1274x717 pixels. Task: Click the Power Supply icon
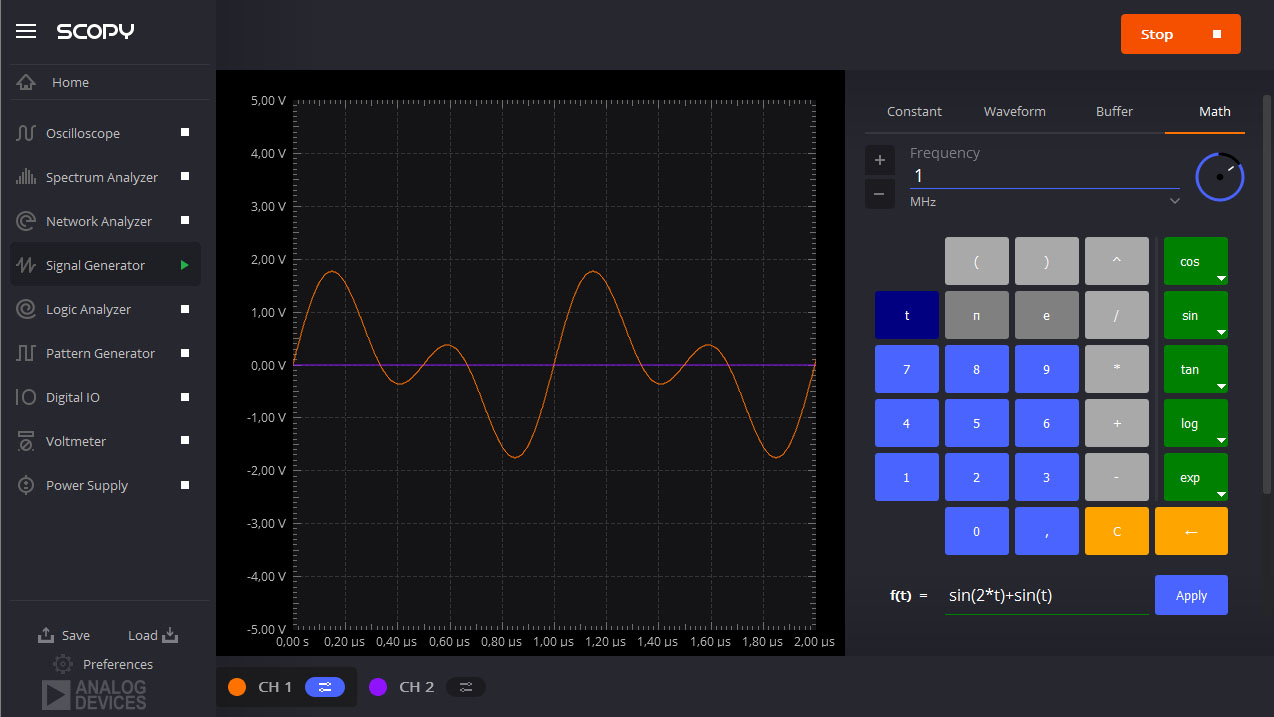(26, 485)
